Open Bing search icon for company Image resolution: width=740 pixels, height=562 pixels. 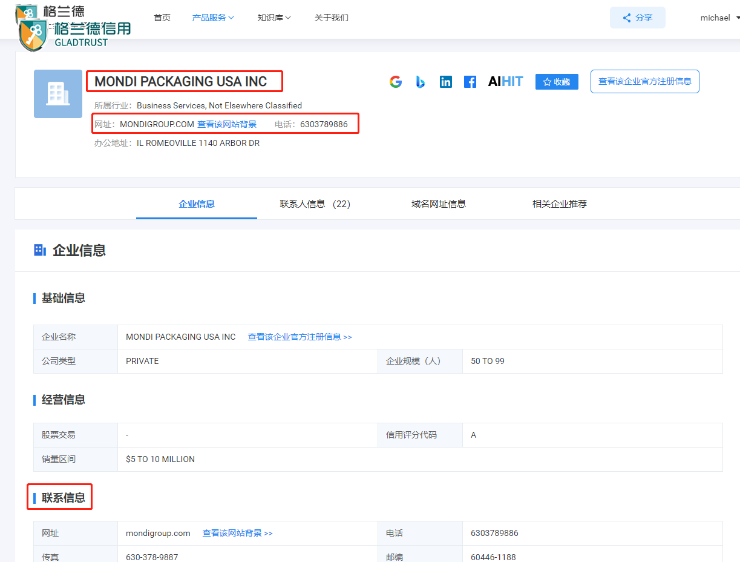click(x=420, y=82)
